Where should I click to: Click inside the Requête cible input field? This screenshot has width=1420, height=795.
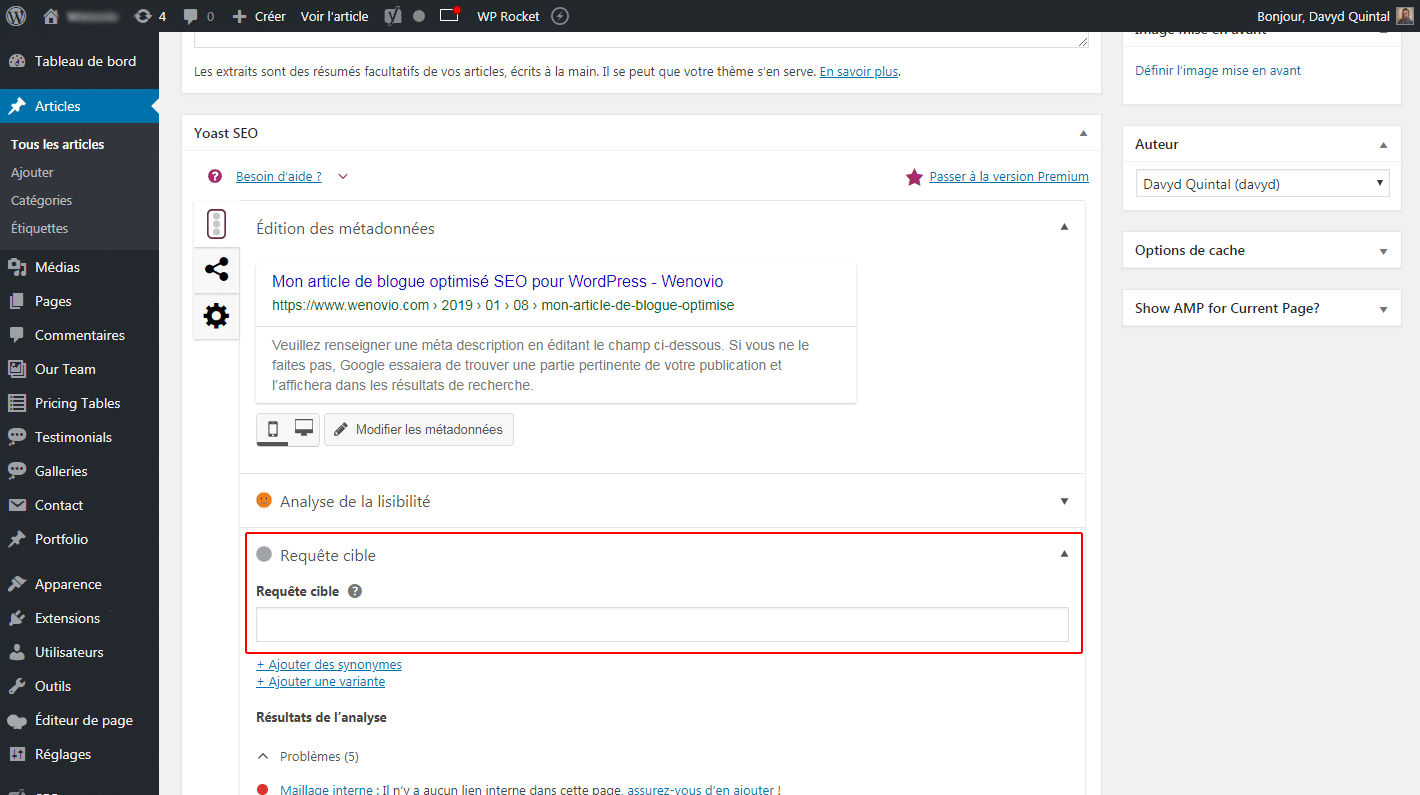pos(662,624)
